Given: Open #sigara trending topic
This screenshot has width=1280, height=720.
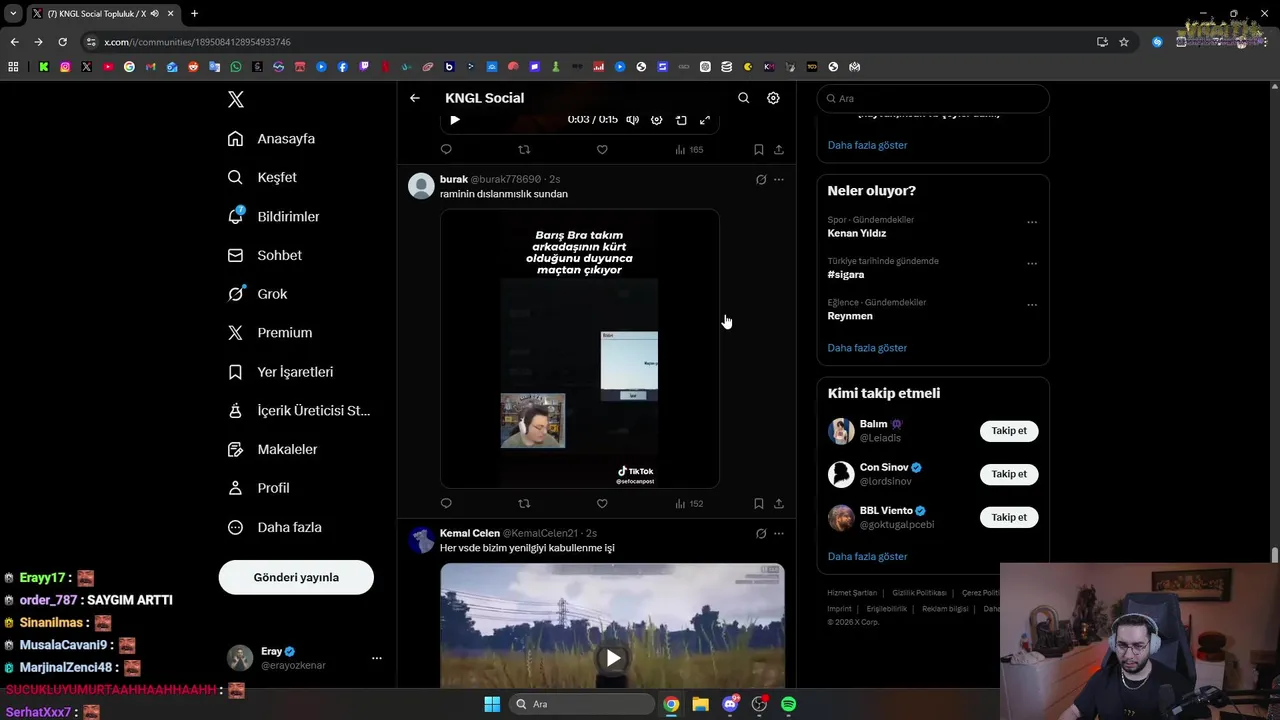Looking at the screenshot, I should 846,274.
